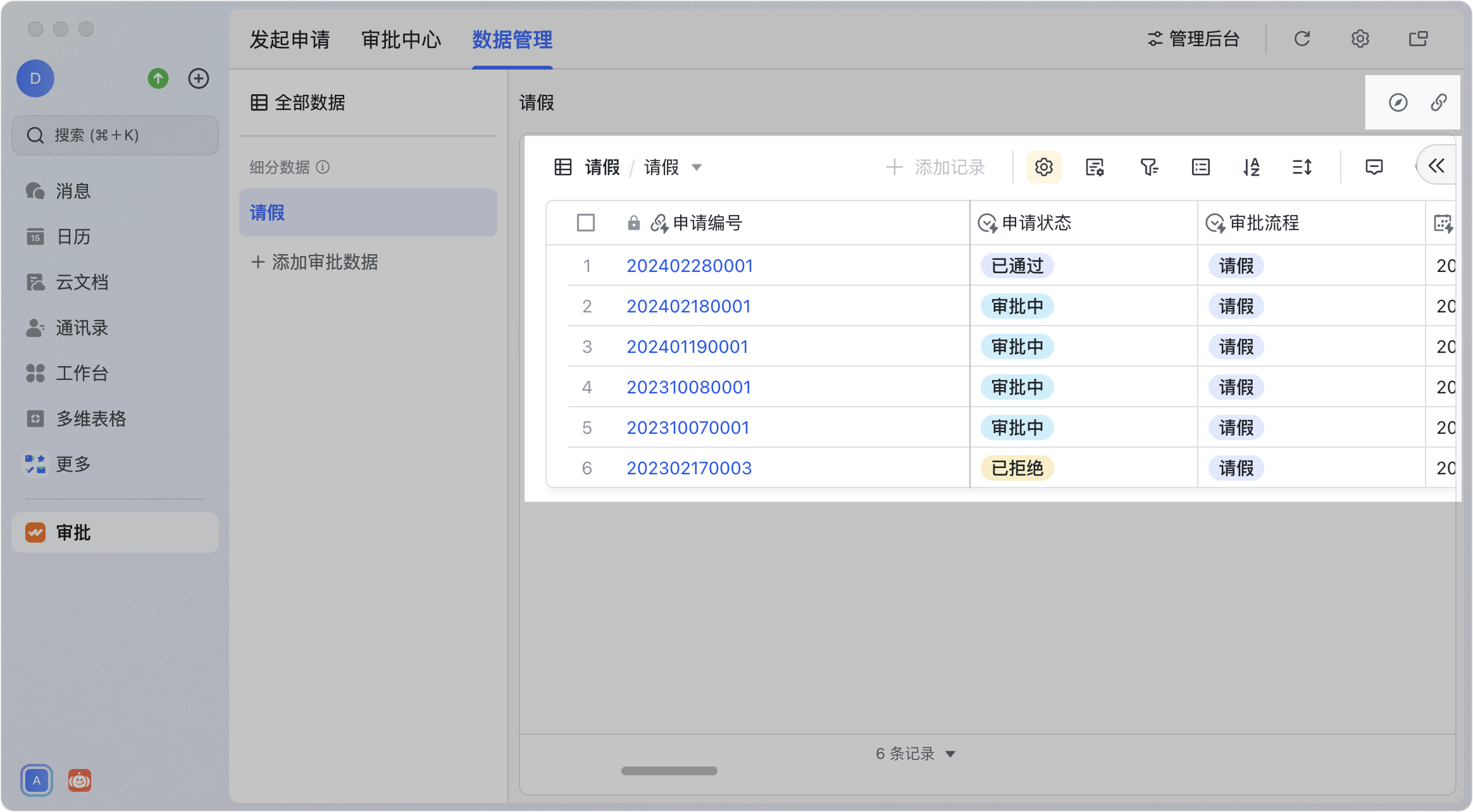
Task: Select 请假 under 细分数据
Action: pyautogui.click(x=368, y=212)
